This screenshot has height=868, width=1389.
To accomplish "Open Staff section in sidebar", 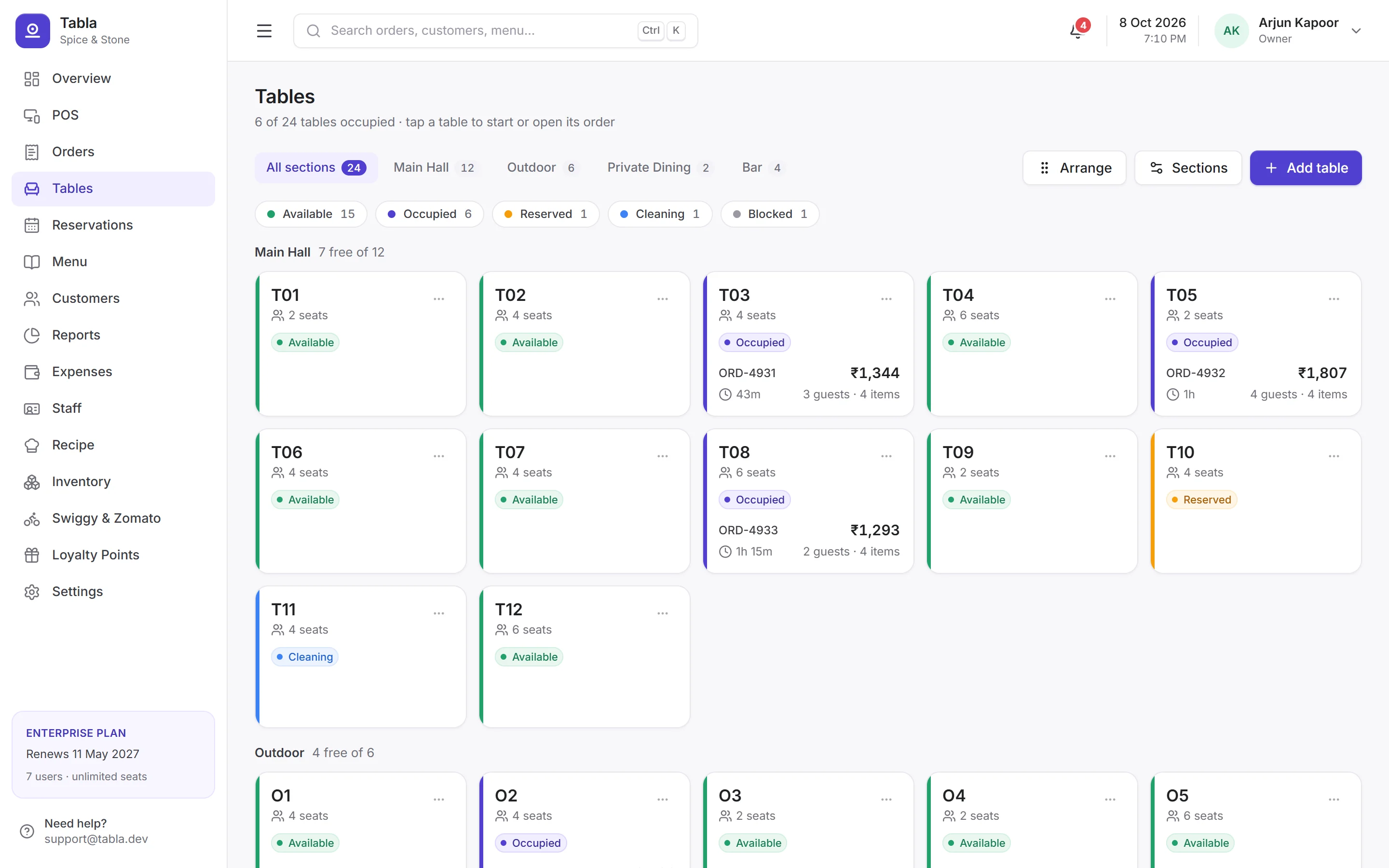I will click(113, 409).
